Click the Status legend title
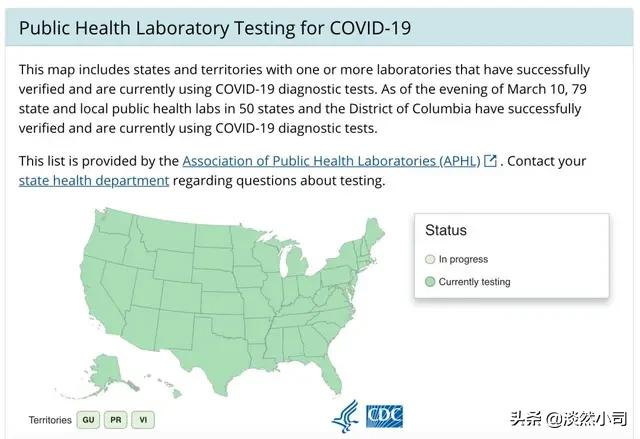640x439 pixels. [446, 231]
